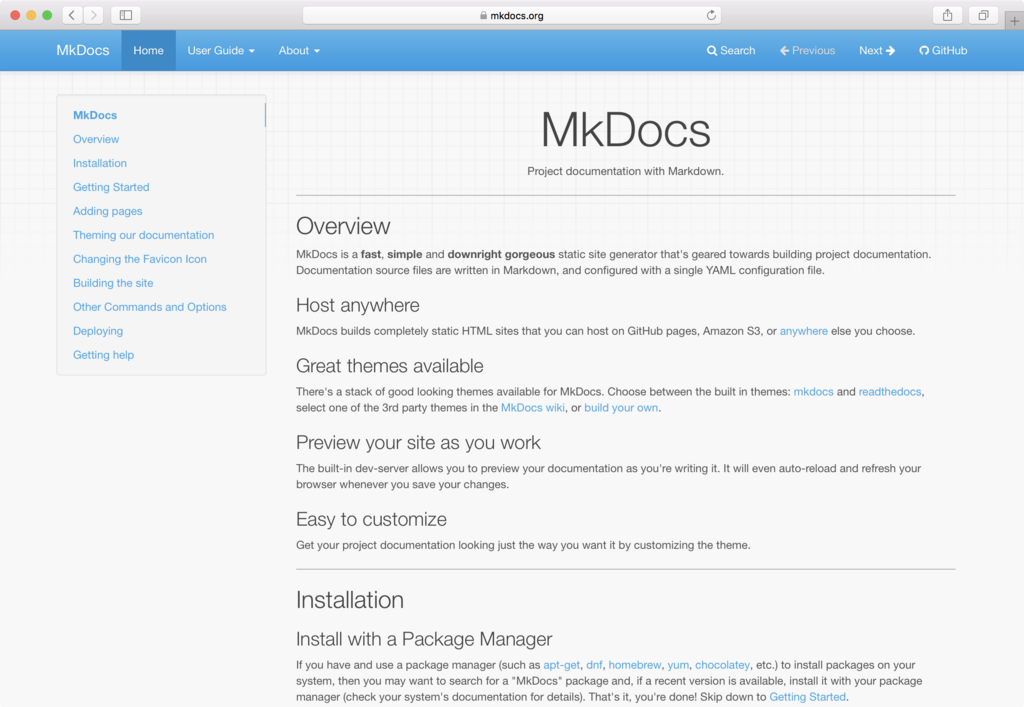
Task: Visit the MkDocs wiki link
Action: (532, 407)
